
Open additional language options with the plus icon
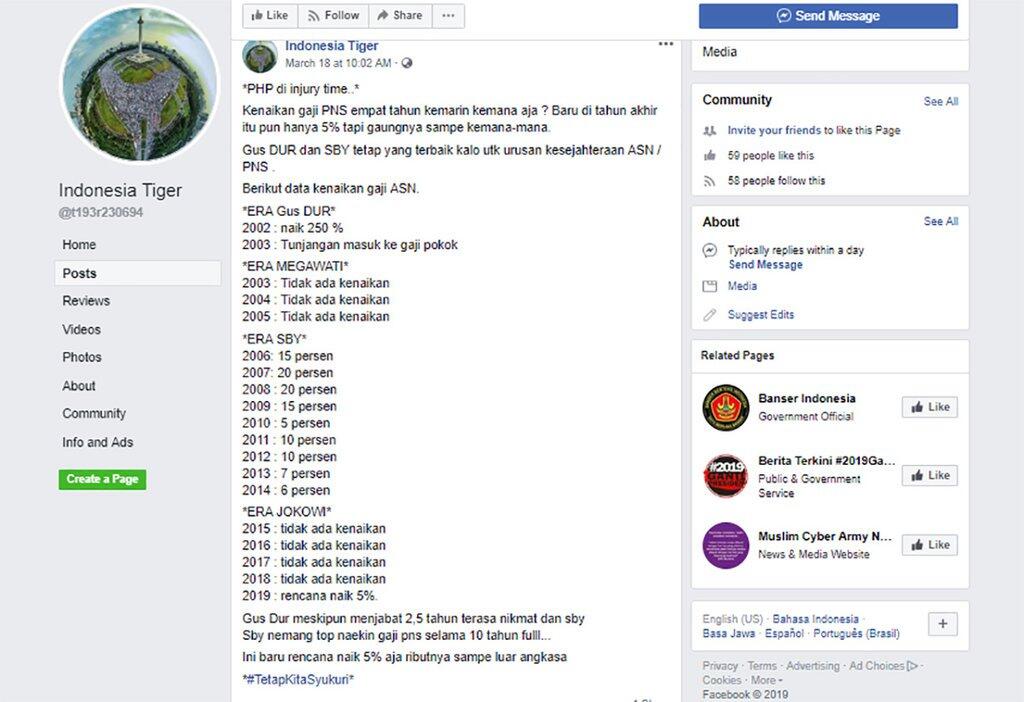coord(941,623)
